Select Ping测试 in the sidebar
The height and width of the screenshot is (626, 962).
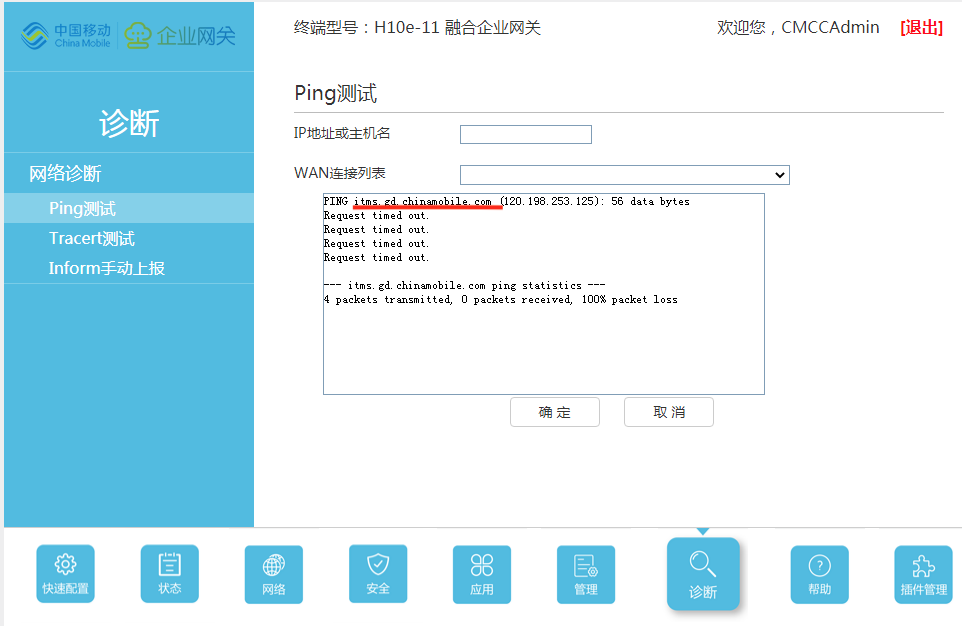[82, 208]
